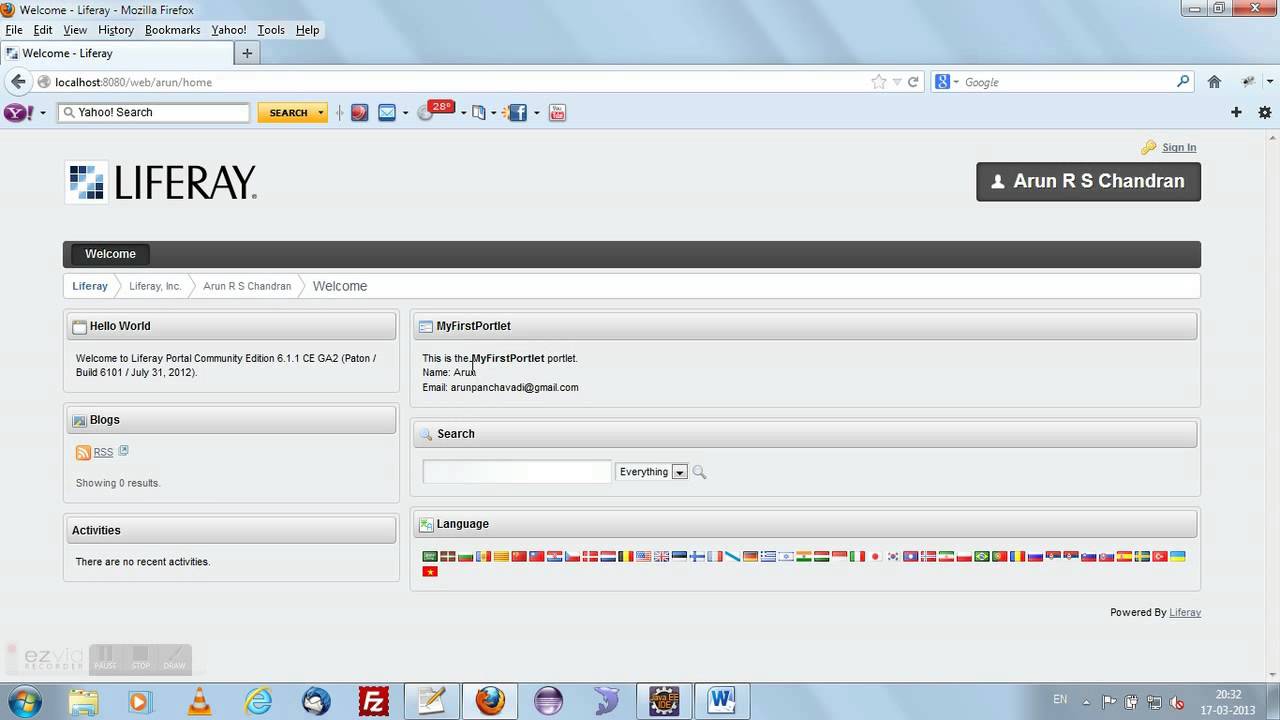Open the URL history dropdown arrow
Viewport: 1280px width, 720px height.
click(x=897, y=82)
